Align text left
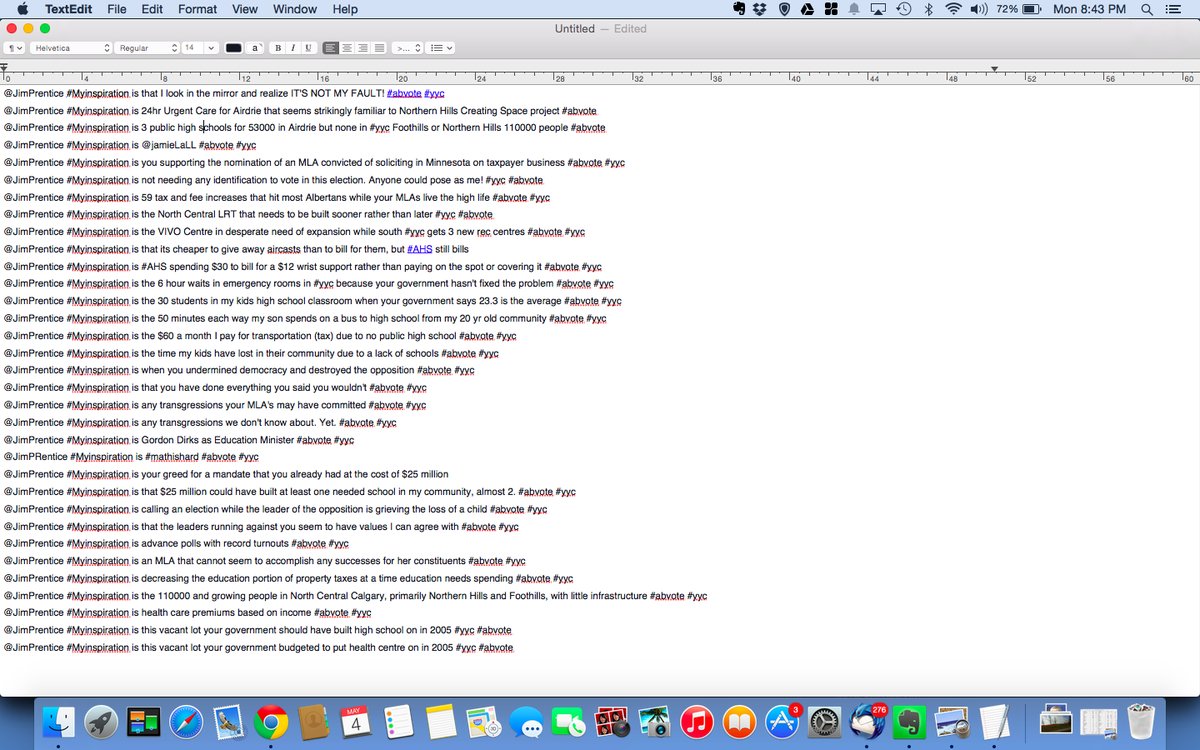Viewport: 1200px width, 750px height. 329,48
